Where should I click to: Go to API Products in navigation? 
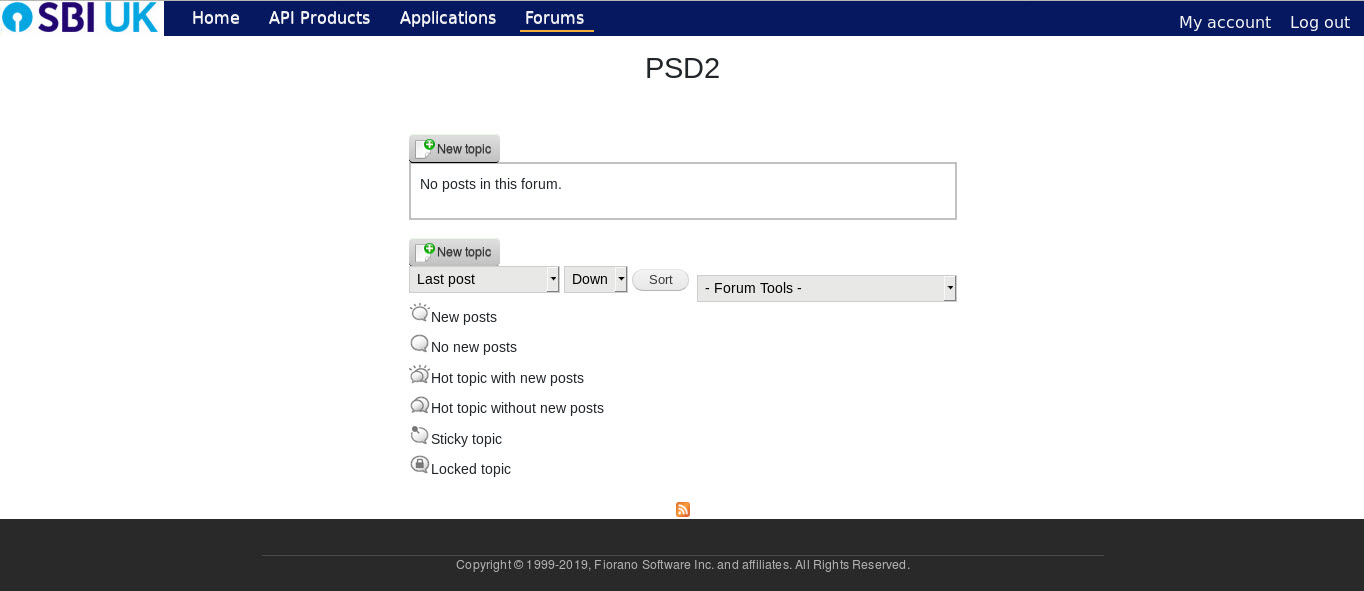319,18
